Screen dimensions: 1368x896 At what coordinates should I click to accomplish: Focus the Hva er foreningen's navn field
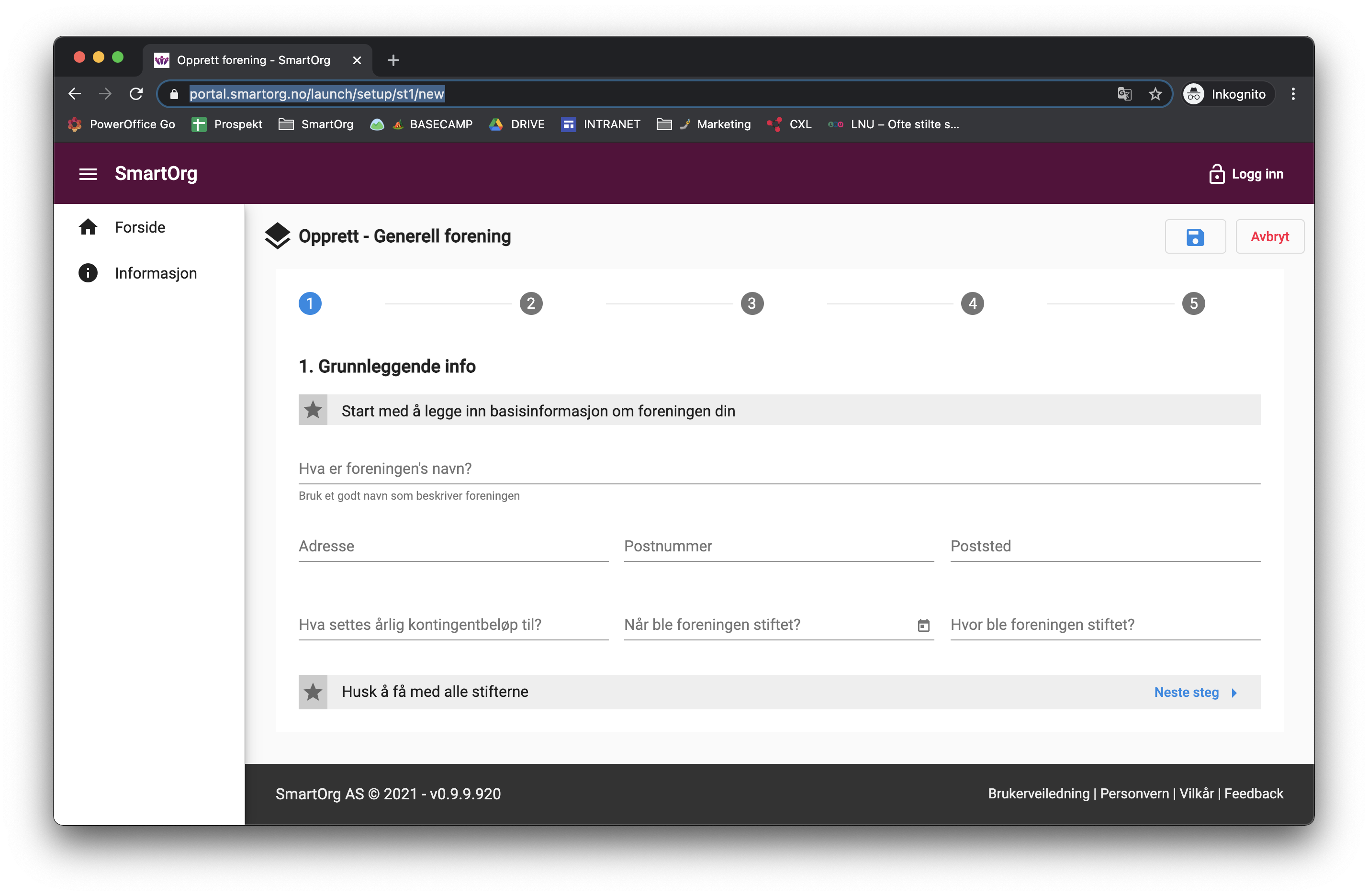click(x=779, y=469)
